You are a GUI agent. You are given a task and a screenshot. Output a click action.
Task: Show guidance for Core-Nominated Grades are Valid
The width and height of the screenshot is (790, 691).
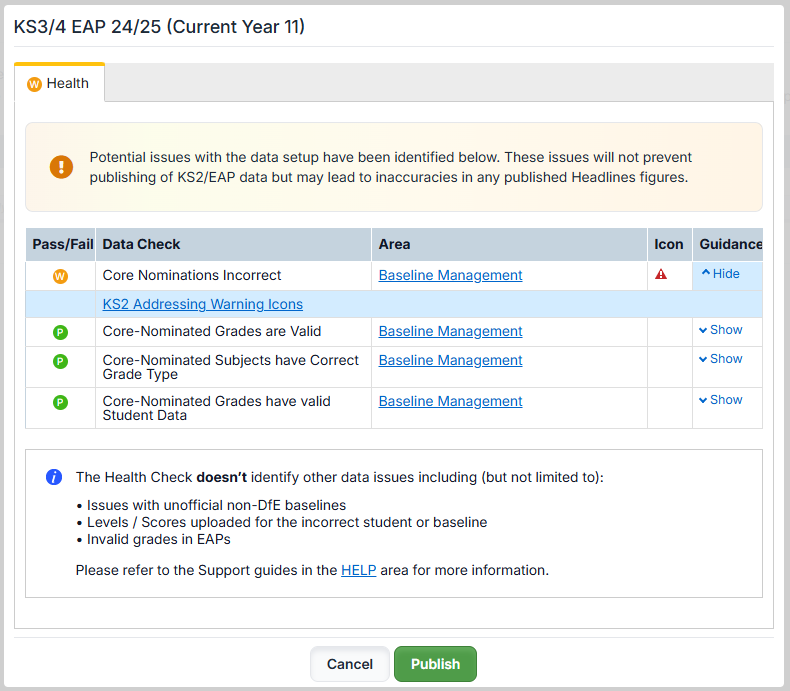pos(720,330)
